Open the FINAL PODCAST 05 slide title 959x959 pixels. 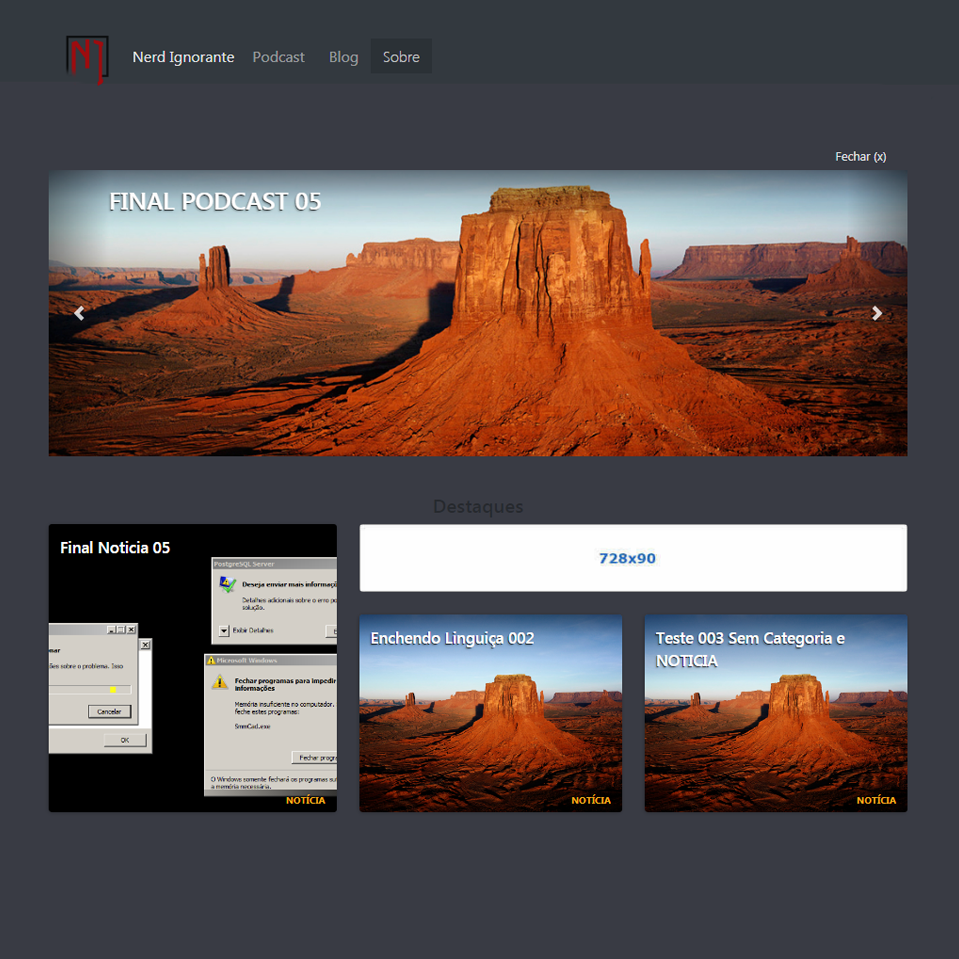pyautogui.click(x=215, y=202)
